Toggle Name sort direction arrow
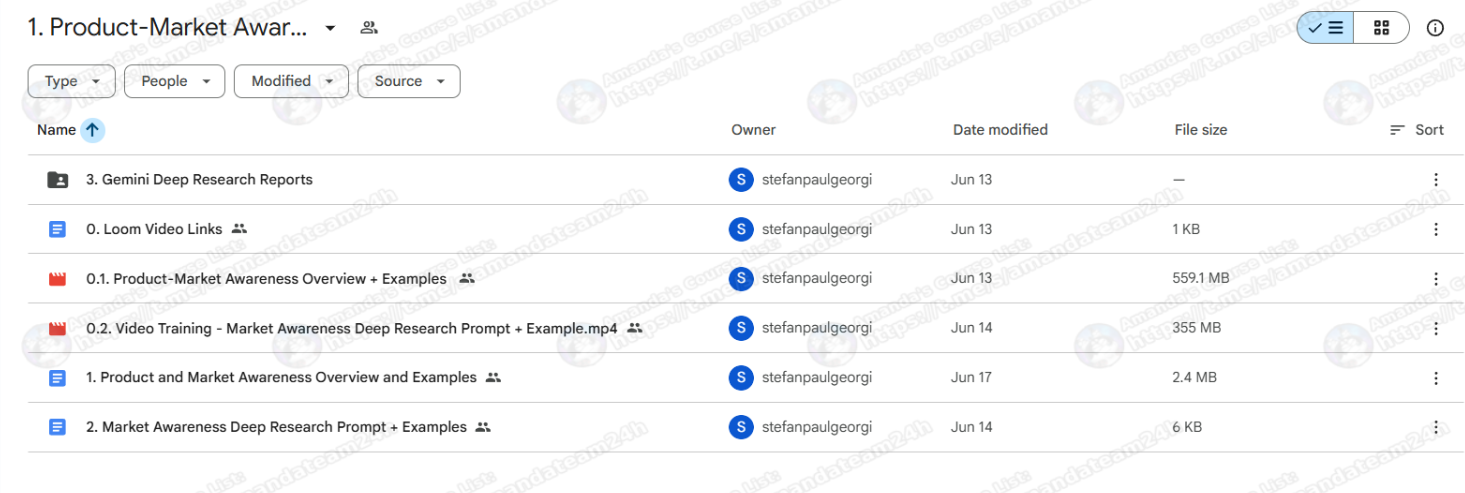The image size is (1465, 493). click(x=92, y=130)
